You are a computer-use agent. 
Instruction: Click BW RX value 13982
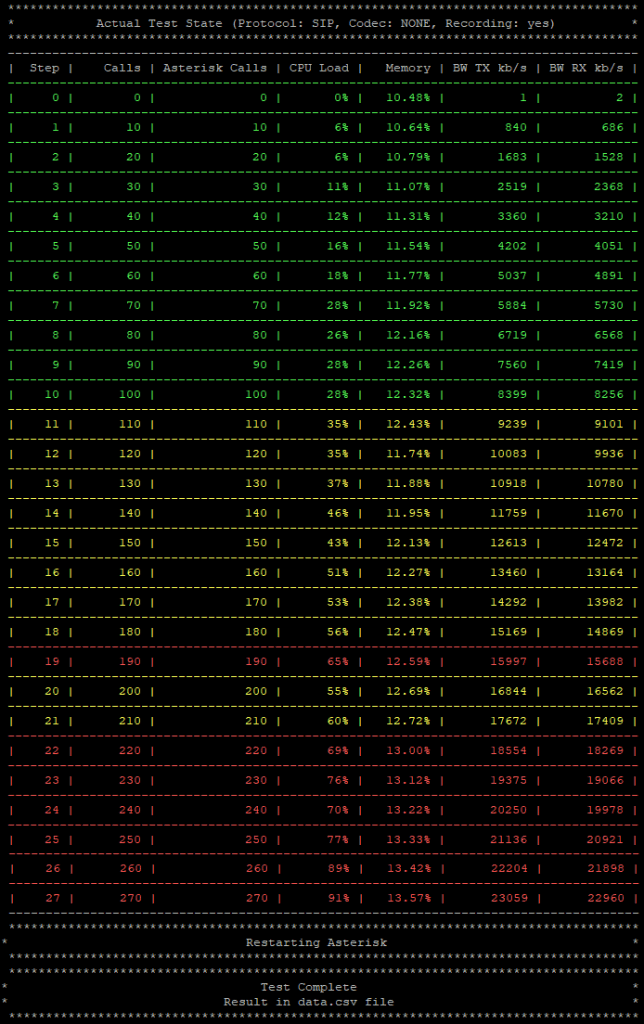click(x=605, y=603)
